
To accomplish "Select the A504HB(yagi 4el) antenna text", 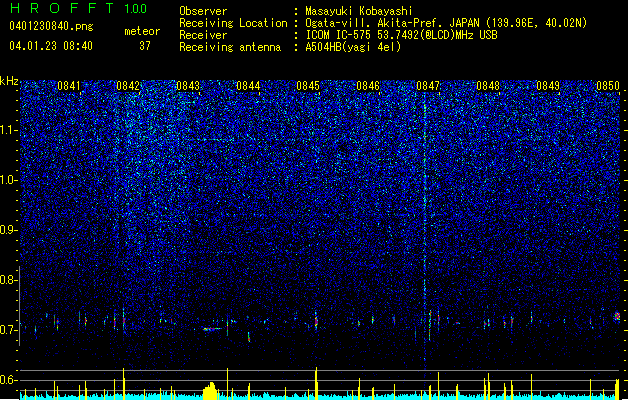I will (x=353, y=47).
